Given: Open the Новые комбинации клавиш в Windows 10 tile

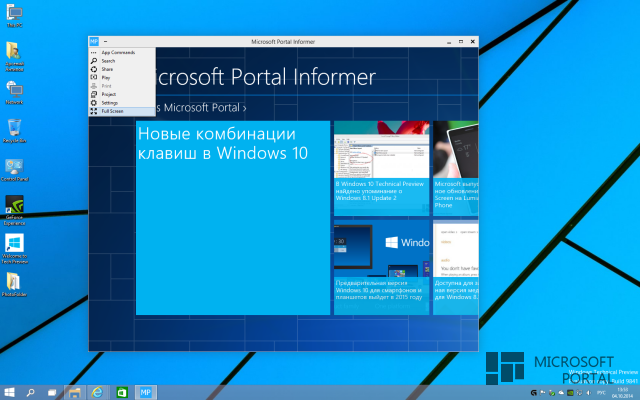Looking at the screenshot, I should (233, 218).
